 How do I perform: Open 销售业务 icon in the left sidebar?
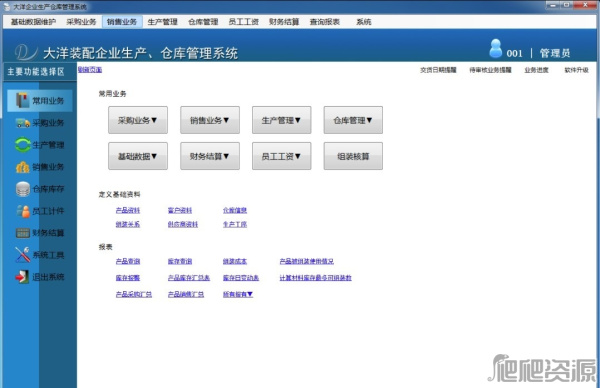tap(23, 167)
